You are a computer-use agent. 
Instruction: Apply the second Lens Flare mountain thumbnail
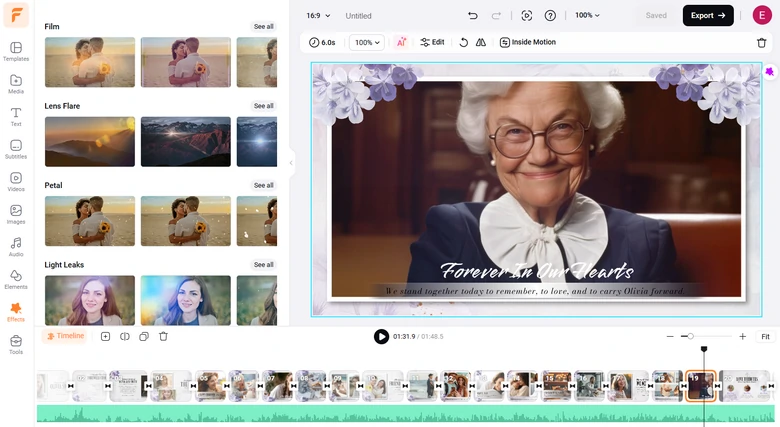tap(186, 142)
